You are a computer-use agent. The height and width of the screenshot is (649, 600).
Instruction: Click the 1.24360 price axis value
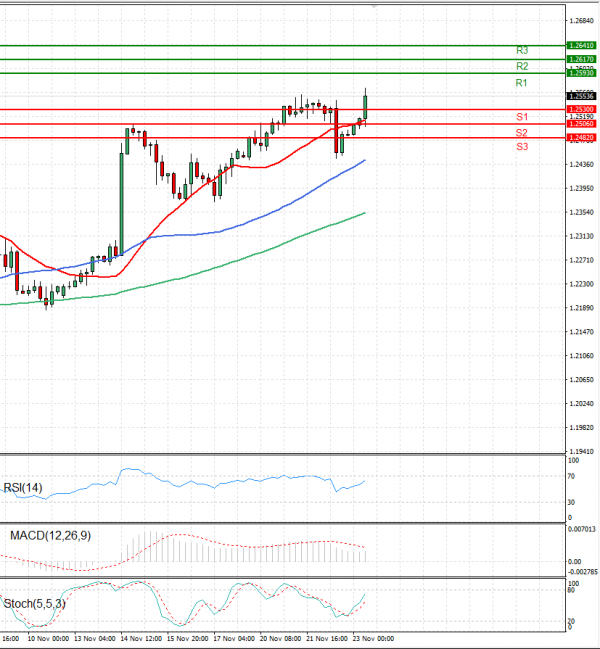[581, 164]
